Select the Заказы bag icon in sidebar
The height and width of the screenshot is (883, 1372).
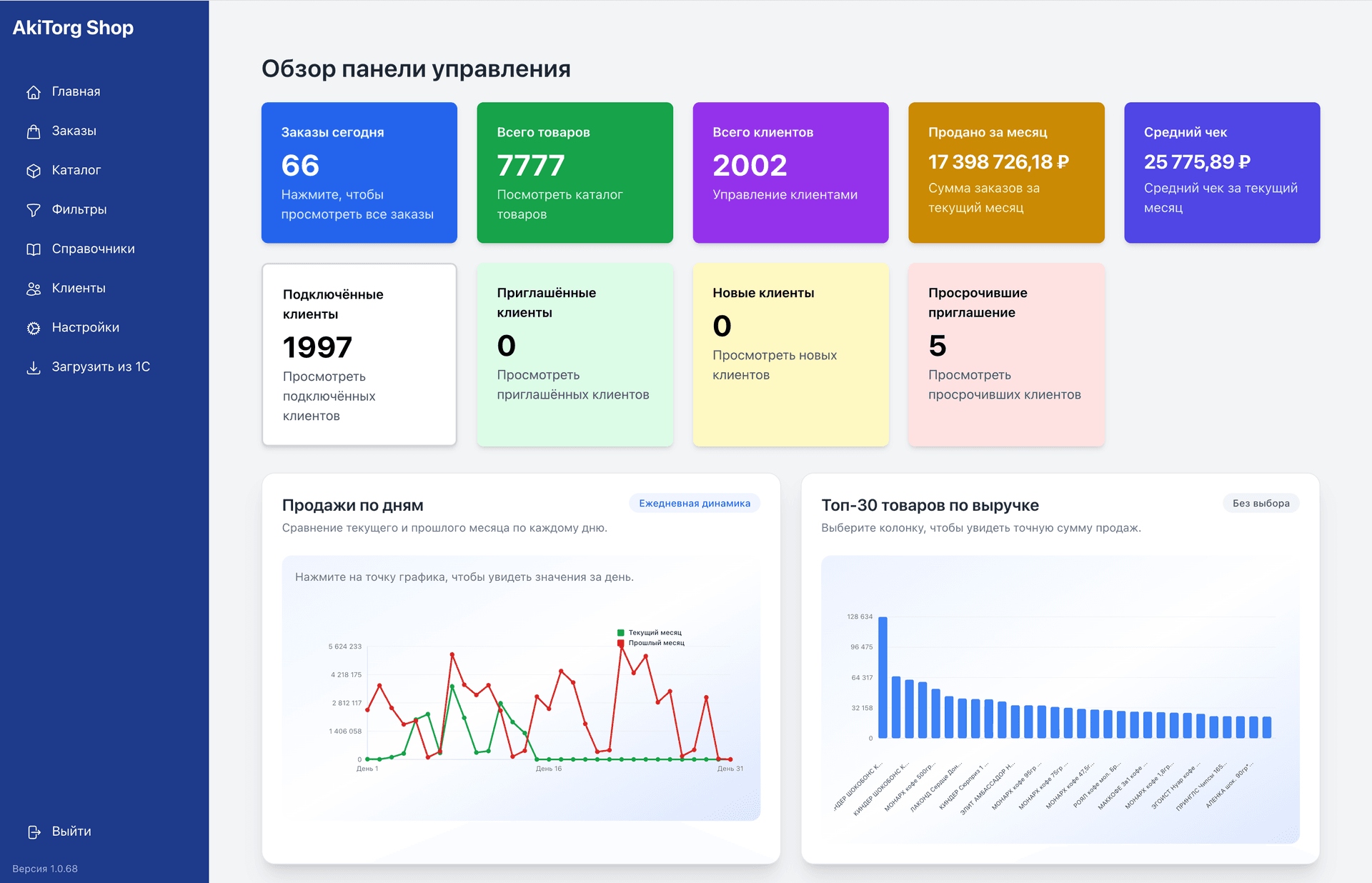(33, 131)
